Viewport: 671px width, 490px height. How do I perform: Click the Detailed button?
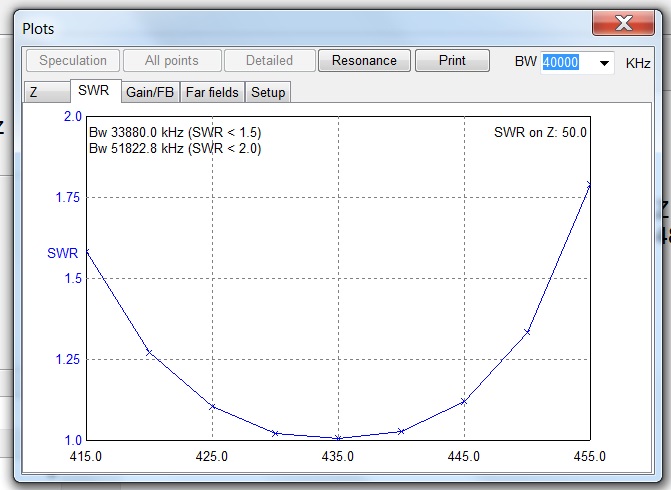pos(269,60)
